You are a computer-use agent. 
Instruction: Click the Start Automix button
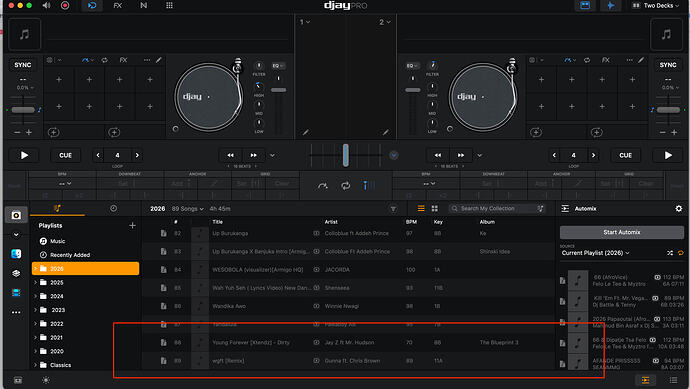click(621, 232)
